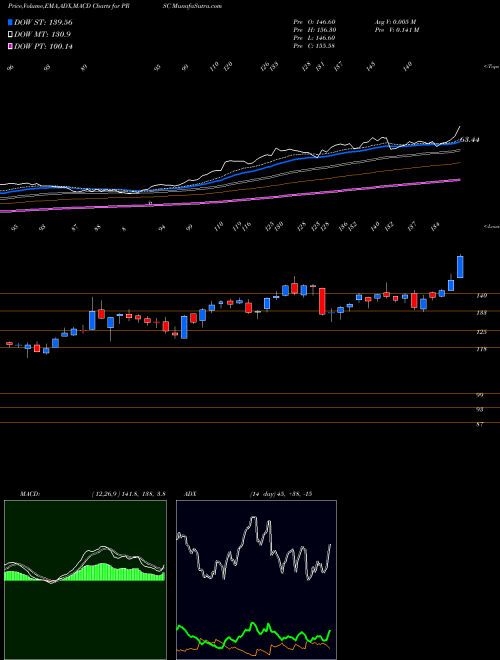The height and width of the screenshot is (660, 500).
Task: Click the magenta DOW PT legend swatch
Action: (10, 46)
